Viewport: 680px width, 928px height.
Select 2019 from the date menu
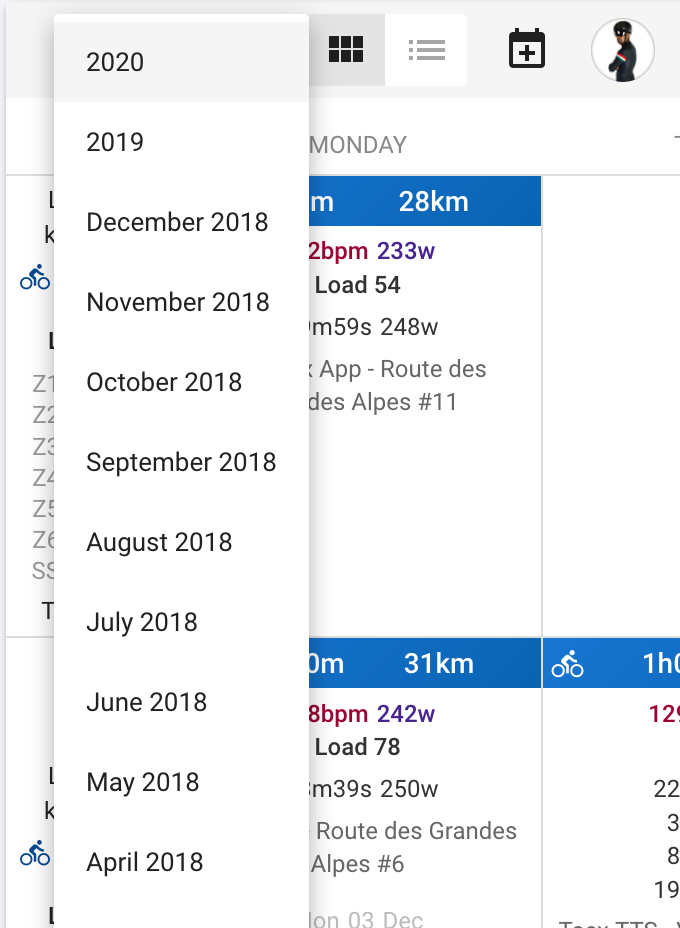coord(181,142)
